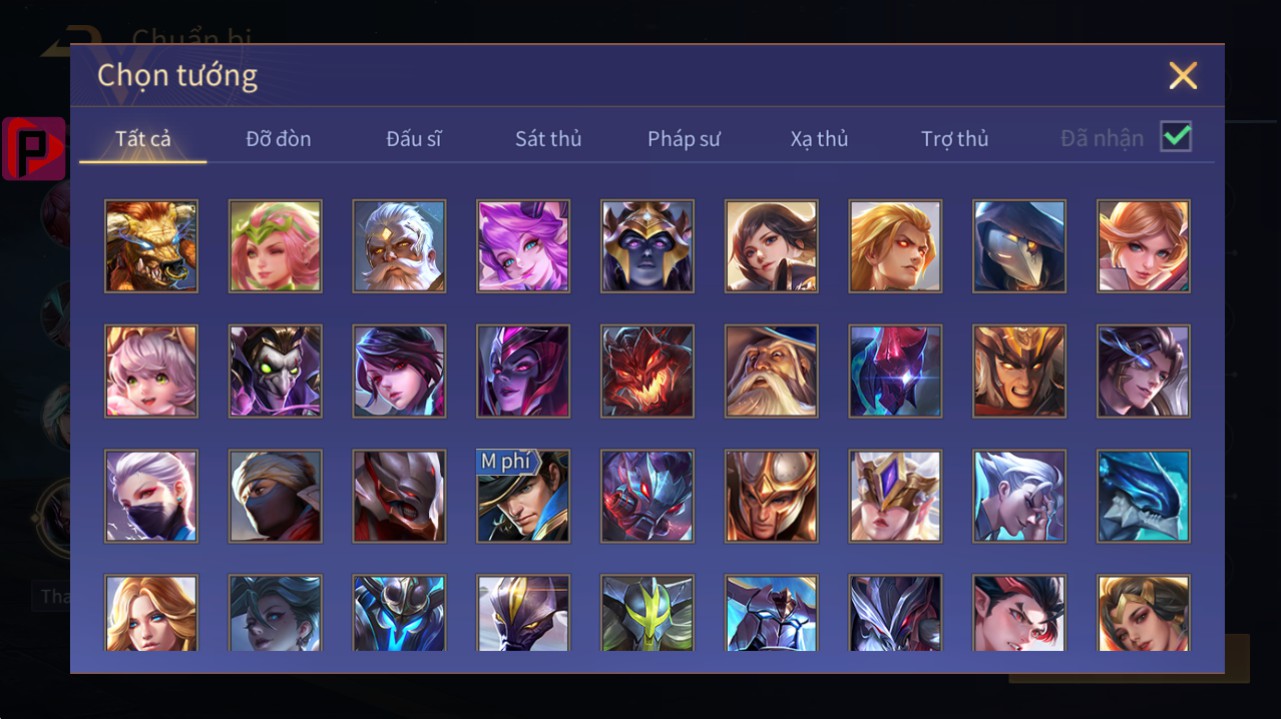Choose the red lava demon hero portrait
The height and width of the screenshot is (719, 1281).
point(647,371)
